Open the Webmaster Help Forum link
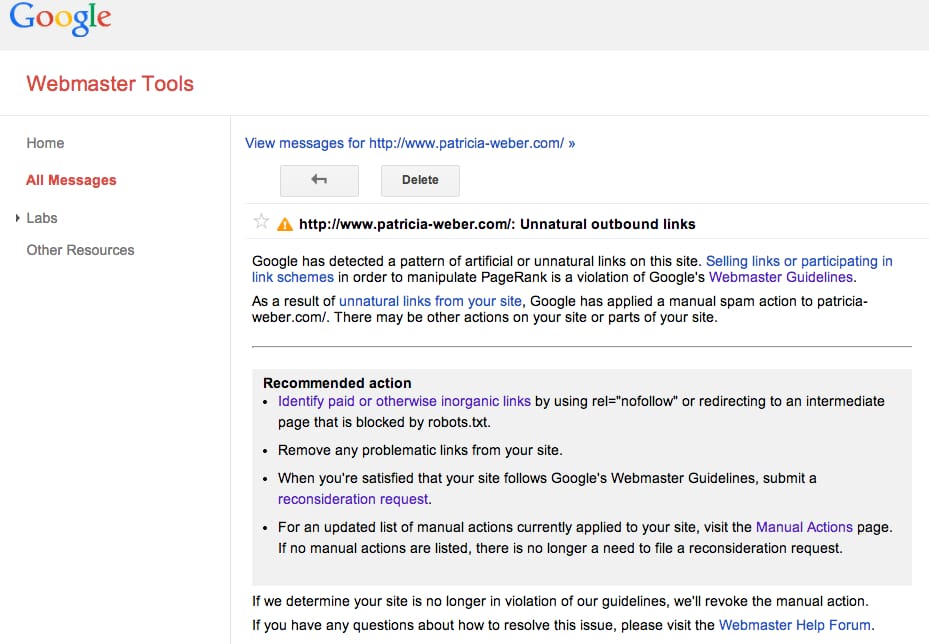This screenshot has height=644, width=929. [796, 626]
